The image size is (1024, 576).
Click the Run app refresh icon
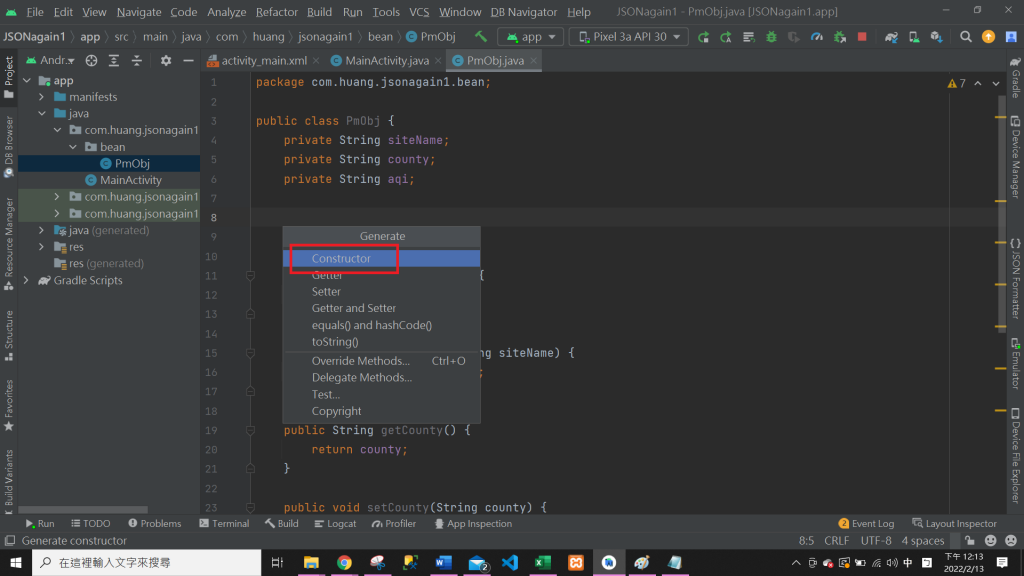[703, 37]
